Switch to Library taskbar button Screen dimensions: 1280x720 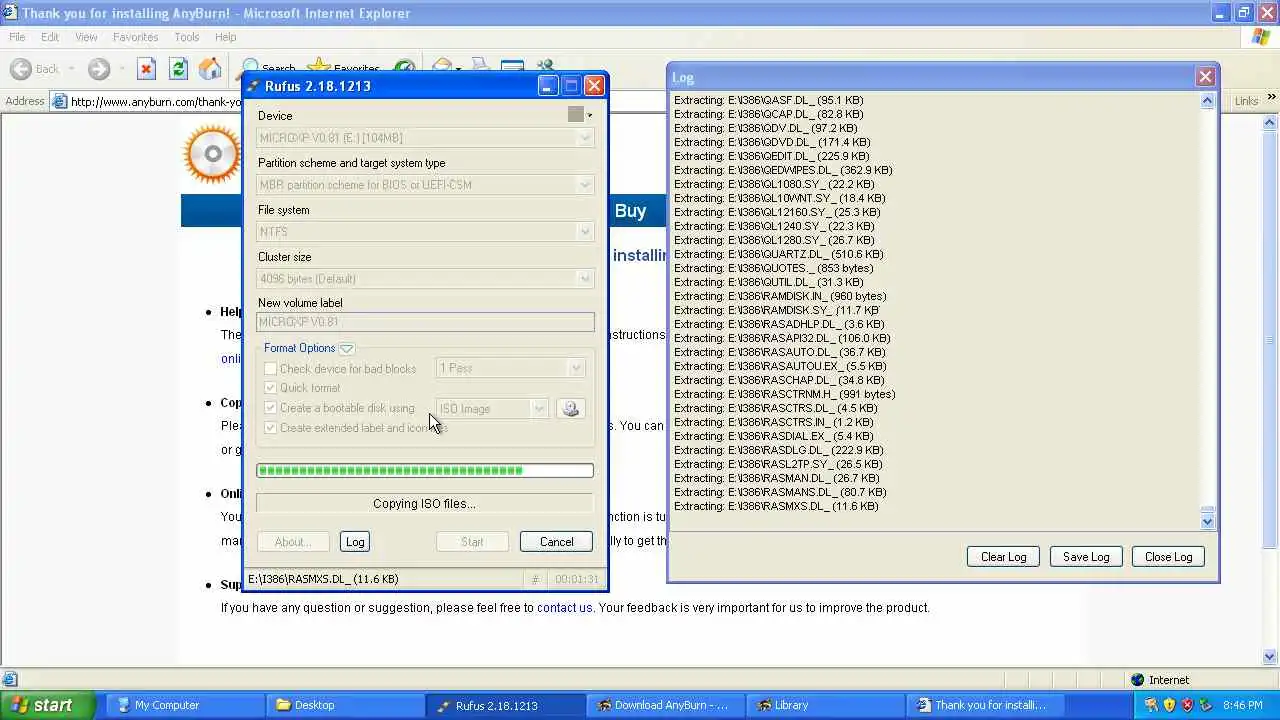pos(827,705)
